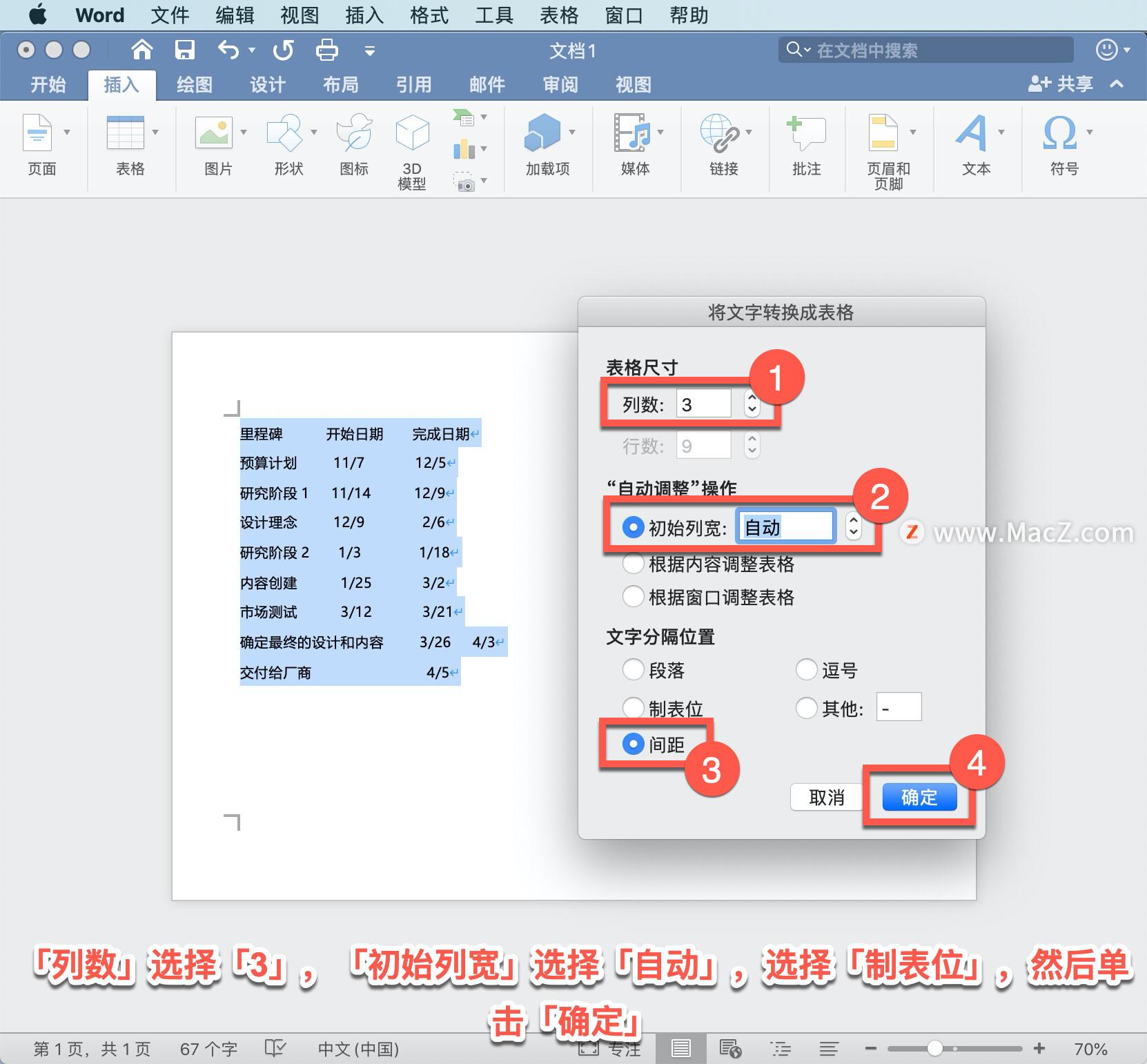Click the 确定 button to confirm
The height and width of the screenshot is (1064, 1147).
(919, 797)
